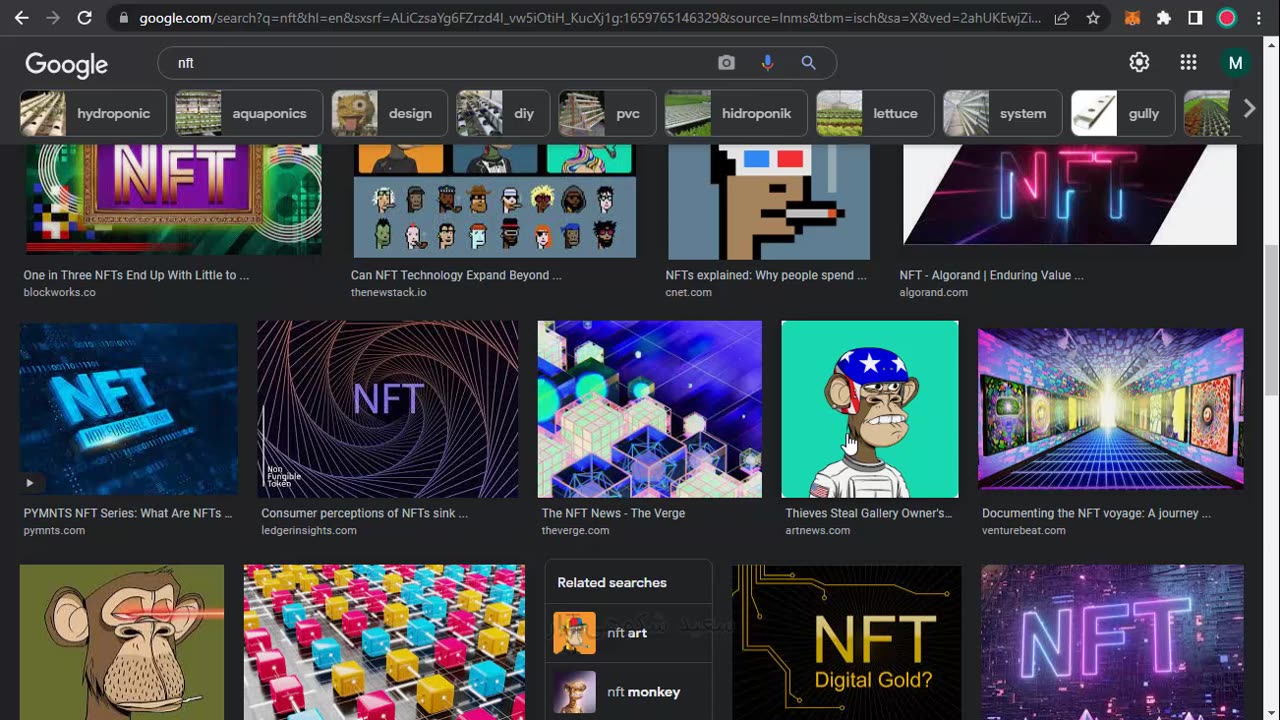Image resolution: width=1280 pixels, height=720 pixels.
Task: Open the Extensions puzzle icon
Action: 1163,18
